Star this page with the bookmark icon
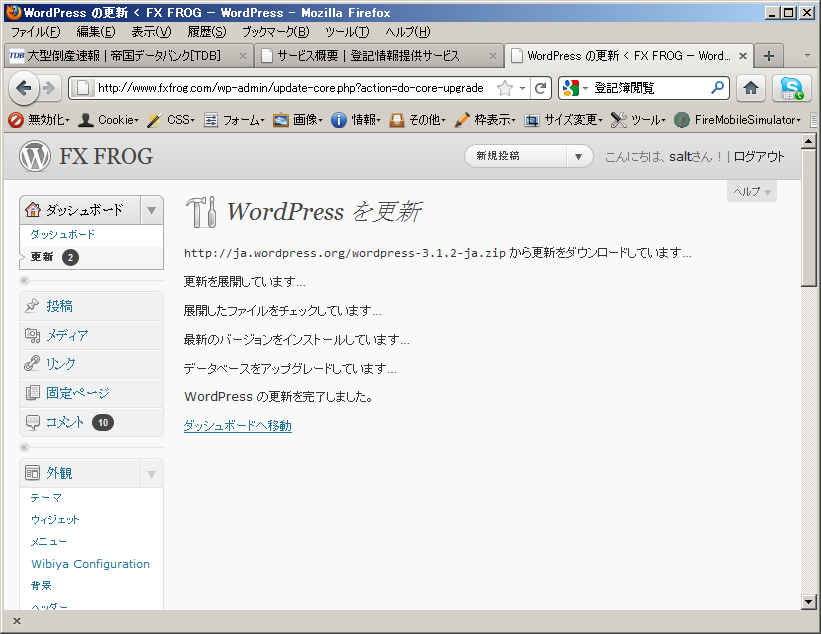Image resolution: width=821 pixels, height=634 pixels. pos(506,88)
